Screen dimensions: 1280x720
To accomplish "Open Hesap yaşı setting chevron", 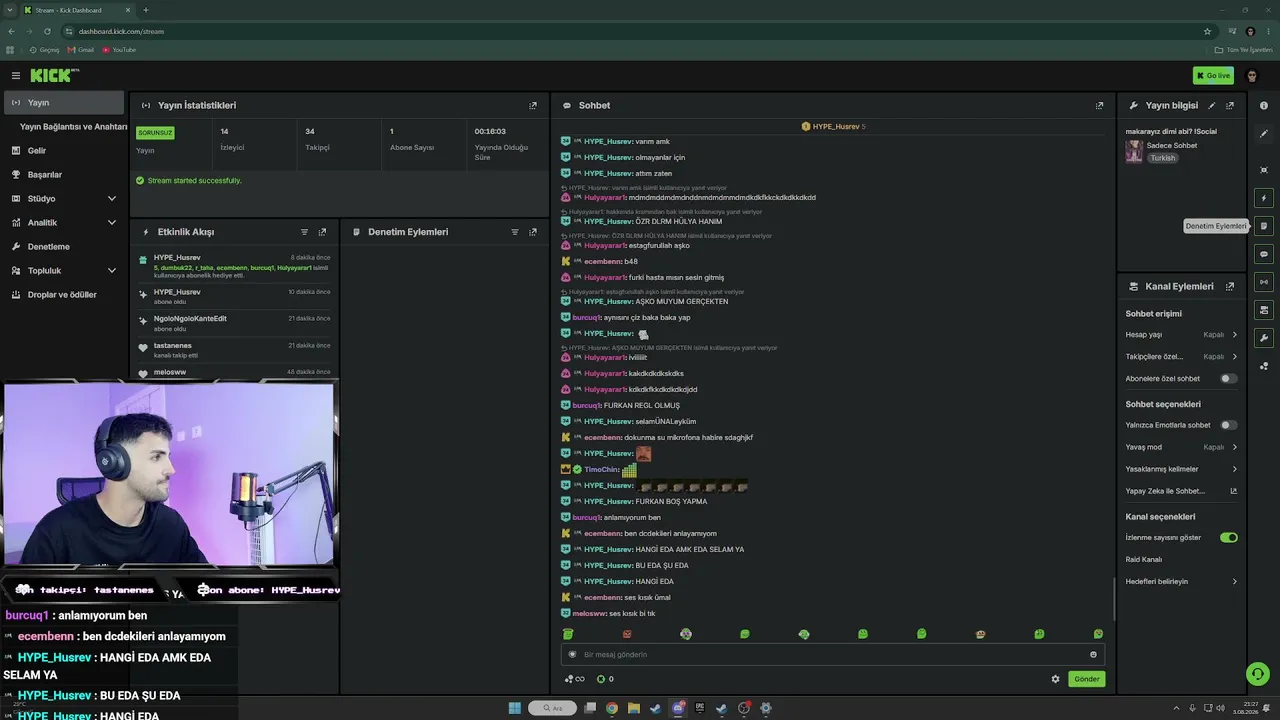I will pyautogui.click(x=1234, y=335).
